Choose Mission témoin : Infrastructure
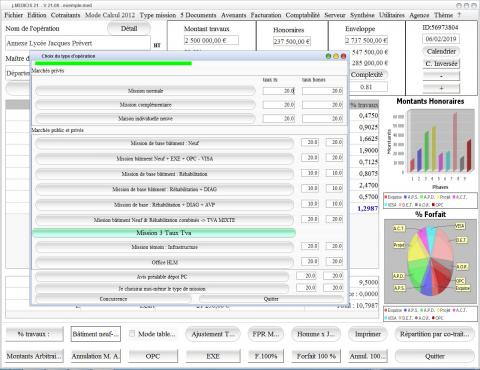Viewport: 480px width, 370px height. click(x=165, y=247)
